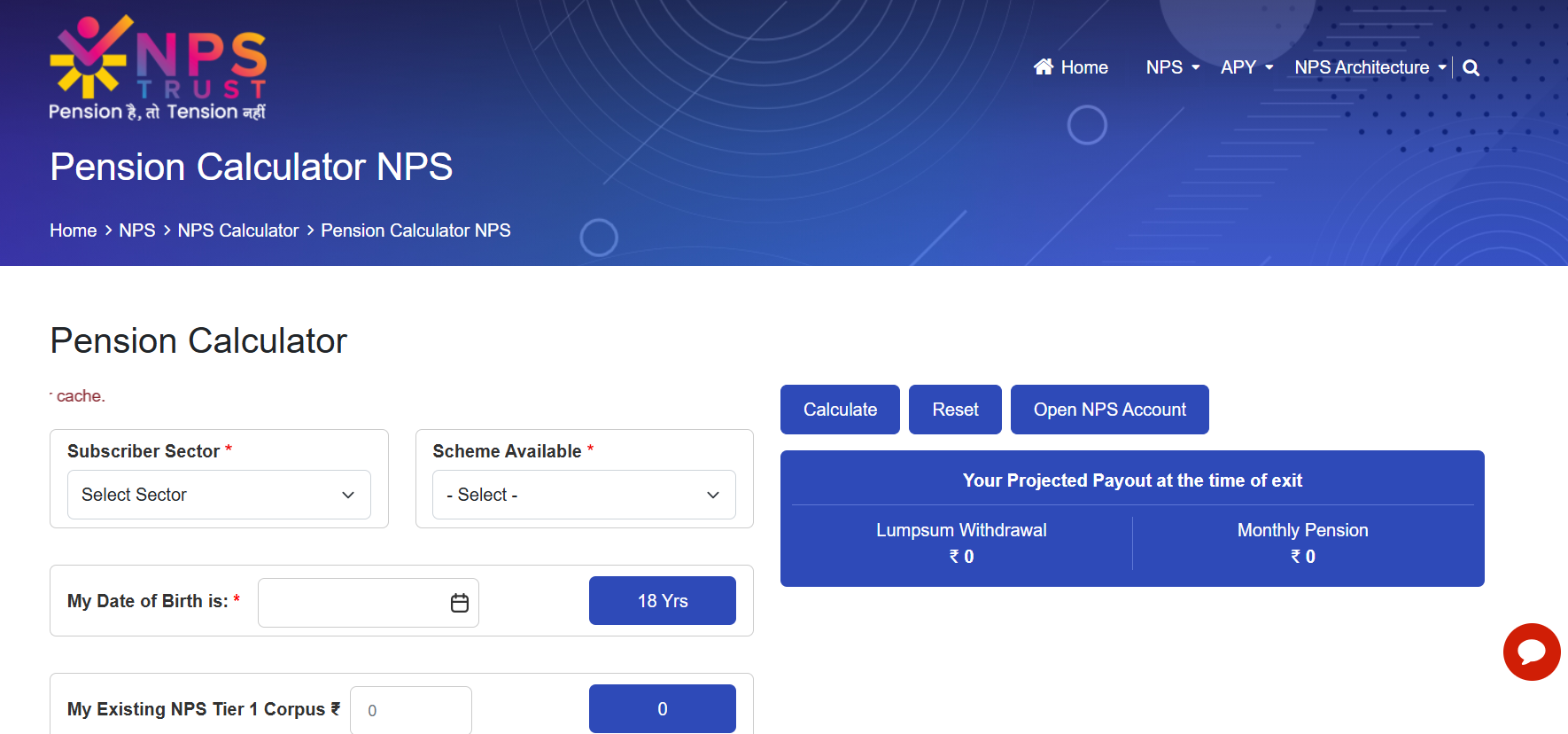Click the corpus value display showing 0
1568x734 pixels.
663,709
